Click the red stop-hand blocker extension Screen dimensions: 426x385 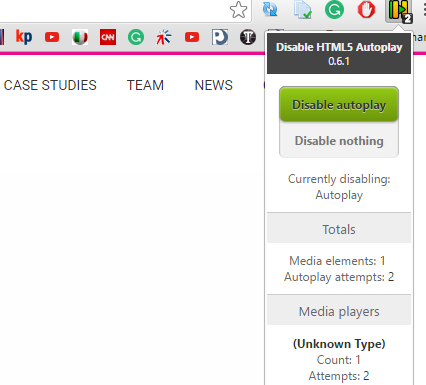[x=366, y=9]
